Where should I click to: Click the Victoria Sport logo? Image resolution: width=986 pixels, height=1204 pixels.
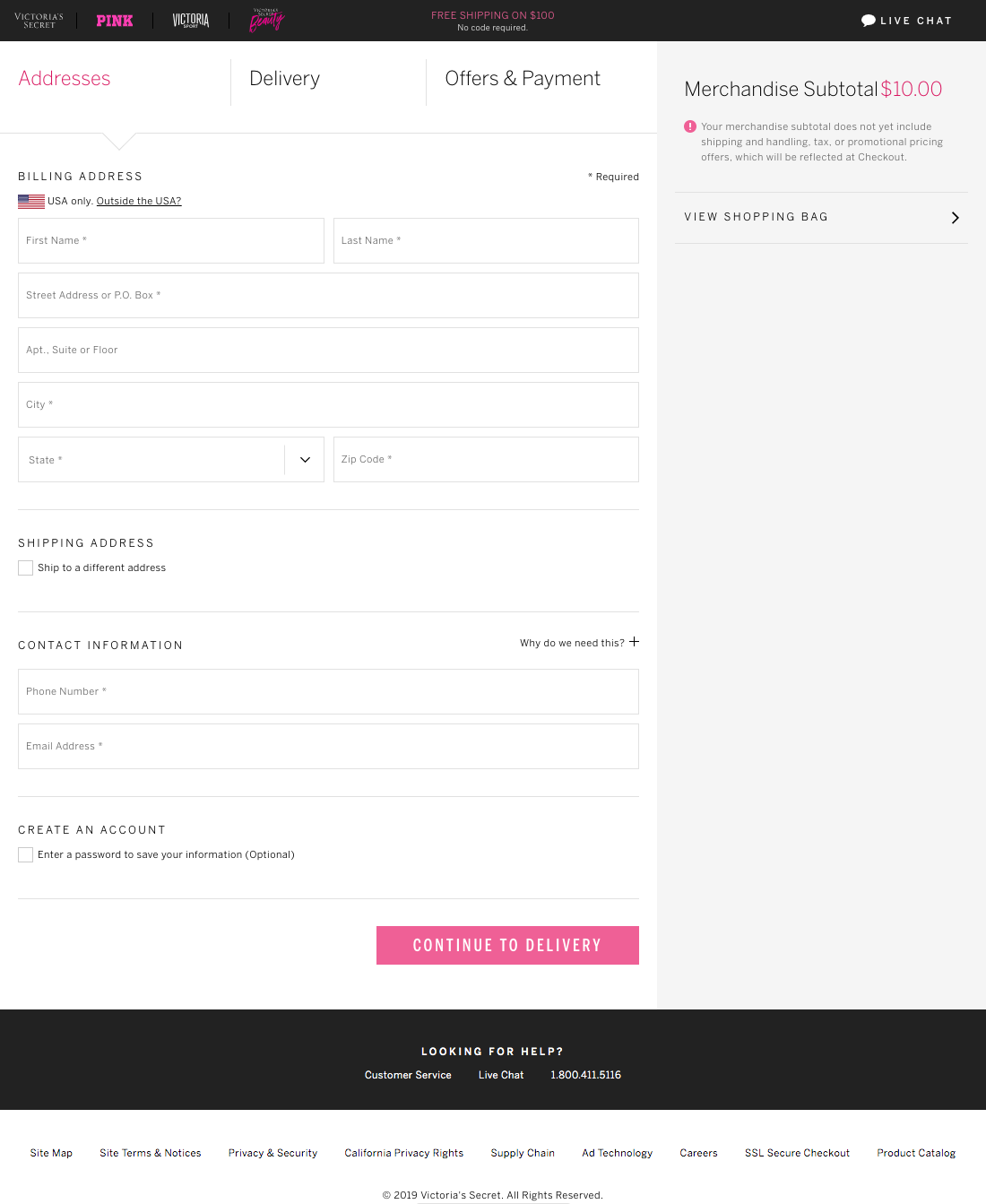click(x=190, y=21)
